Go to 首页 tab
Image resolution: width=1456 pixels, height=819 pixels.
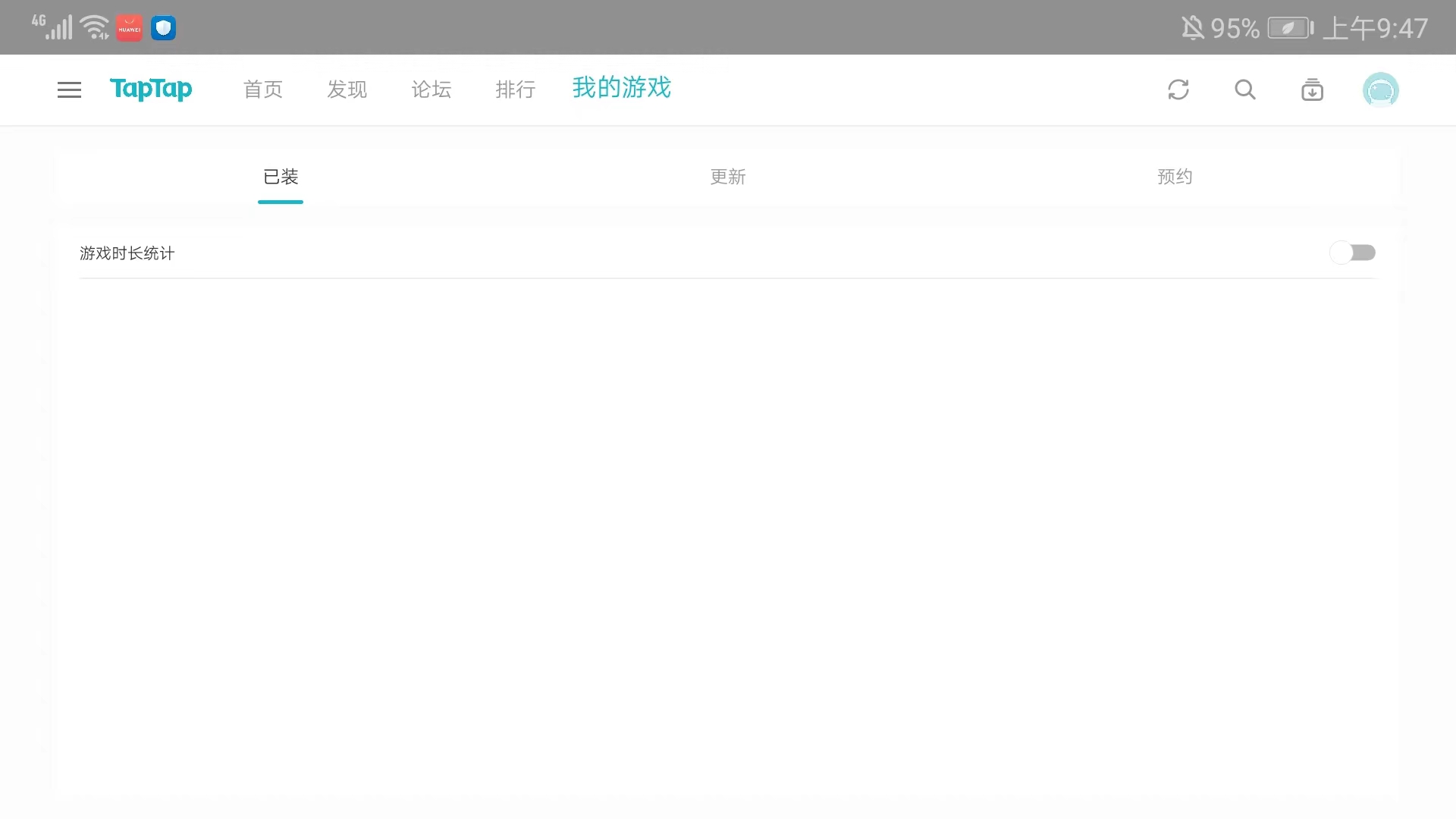tap(262, 89)
